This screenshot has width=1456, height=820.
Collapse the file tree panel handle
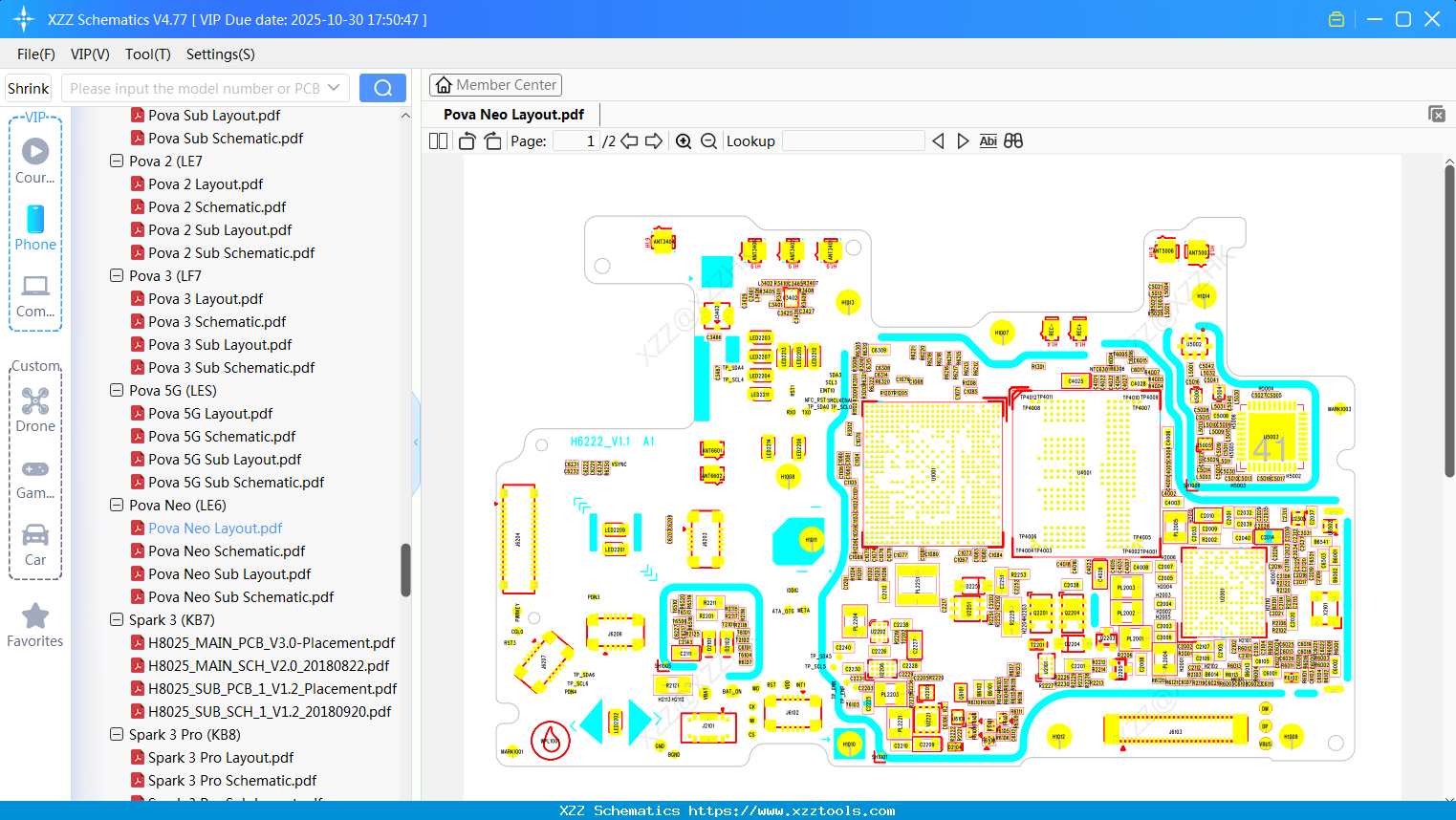click(x=416, y=442)
